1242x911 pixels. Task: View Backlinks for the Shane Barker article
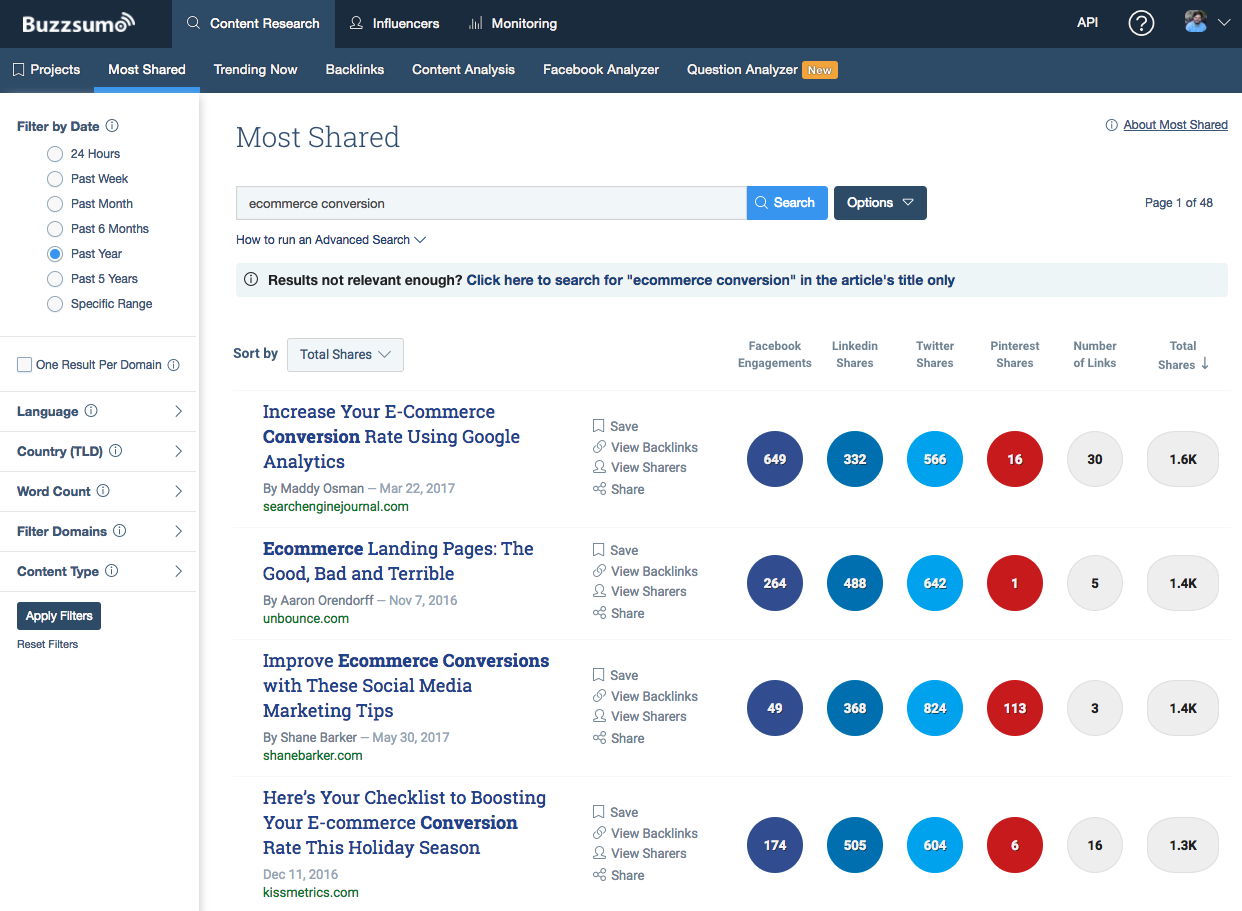pos(645,696)
